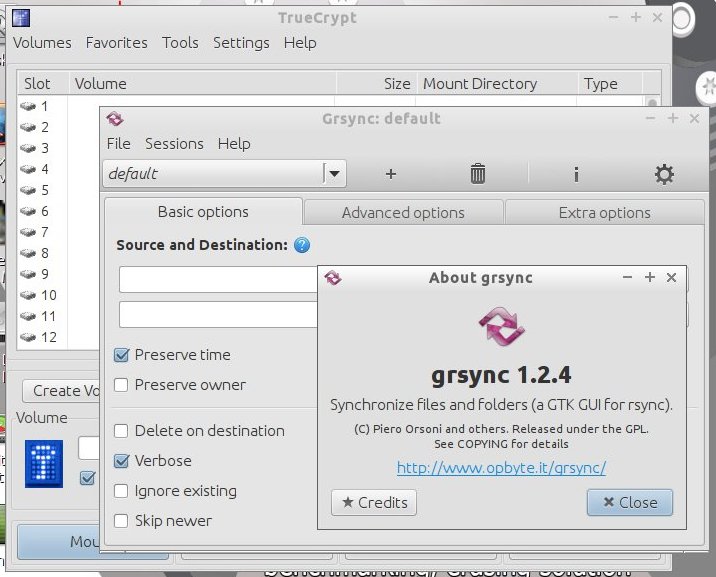Select drive slot 6 in TrueCrypt list

tap(35, 211)
